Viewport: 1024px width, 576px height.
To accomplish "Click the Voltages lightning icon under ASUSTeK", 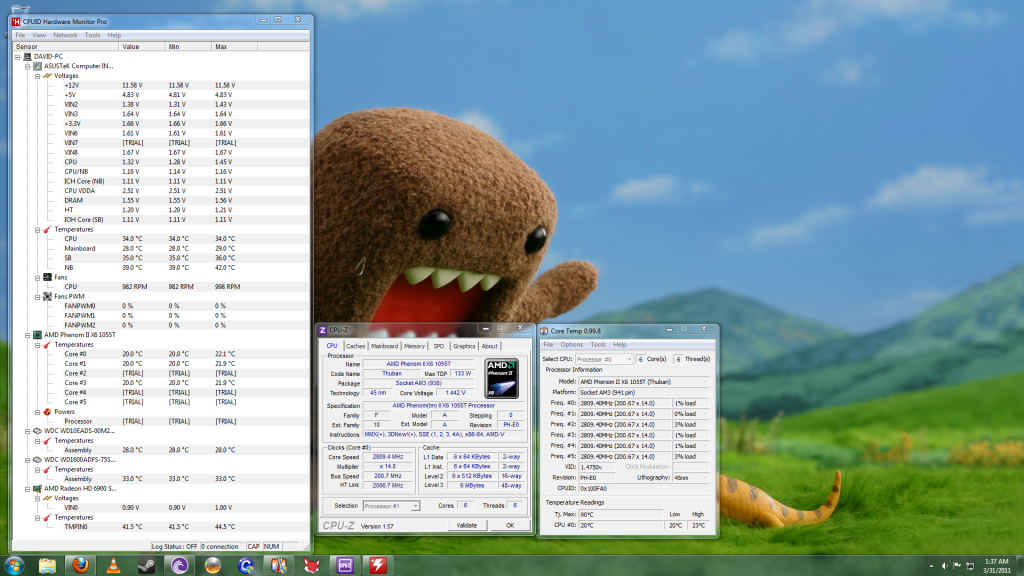I will (x=47, y=76).
